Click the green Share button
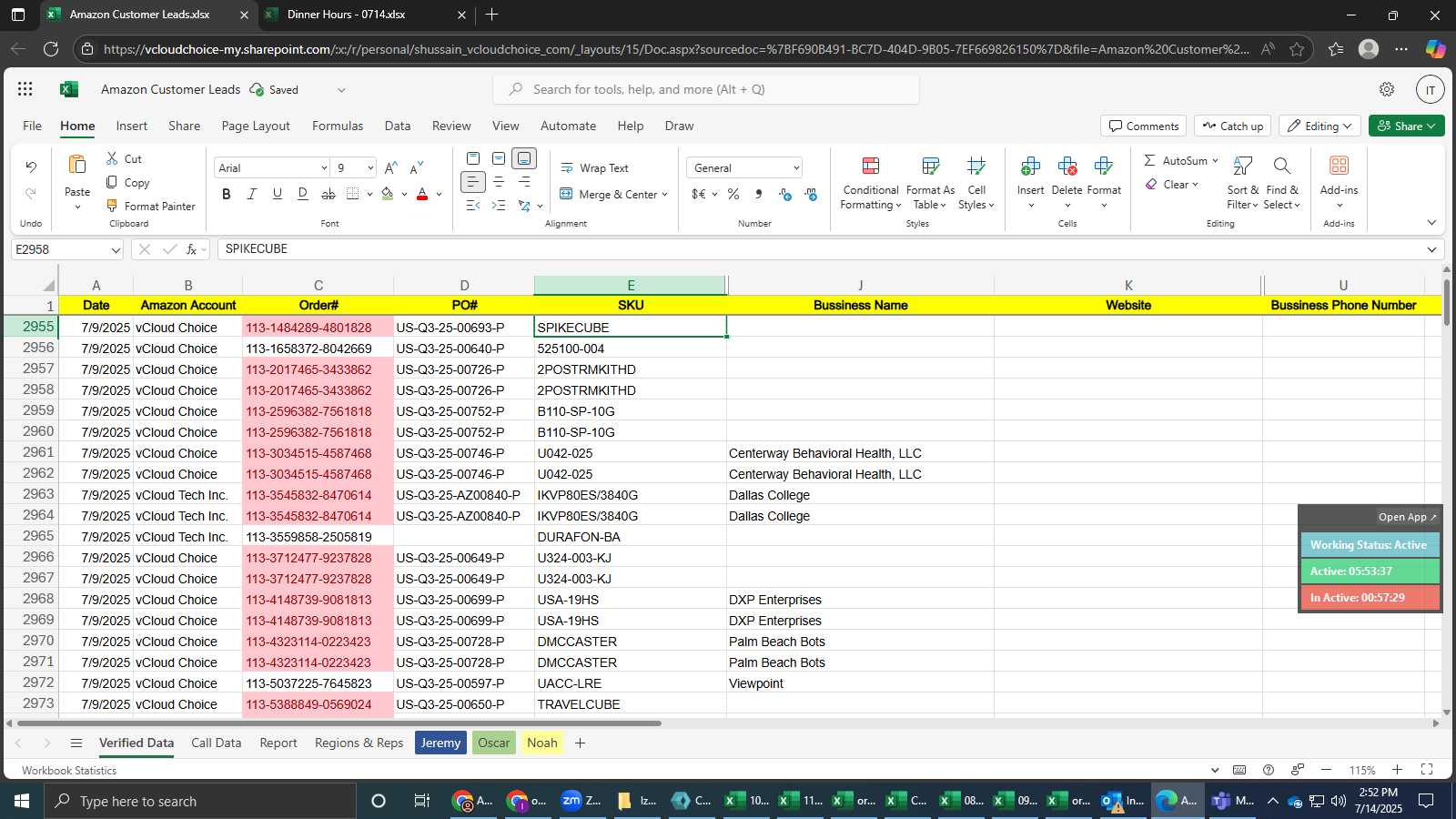The image size is (1456, 819). coord(1406,126)
